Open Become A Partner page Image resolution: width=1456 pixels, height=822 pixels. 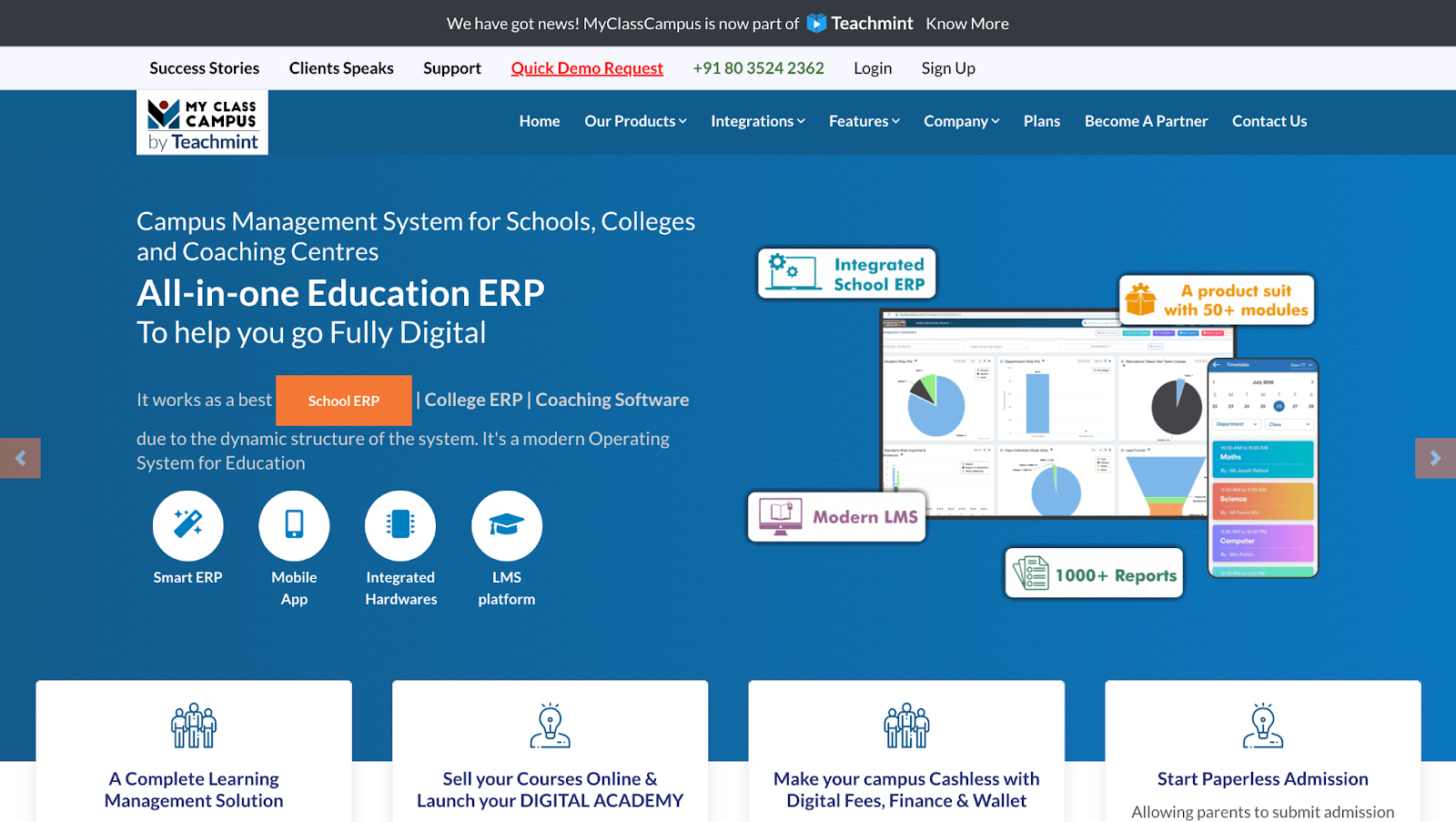[x=1147, y=121]
